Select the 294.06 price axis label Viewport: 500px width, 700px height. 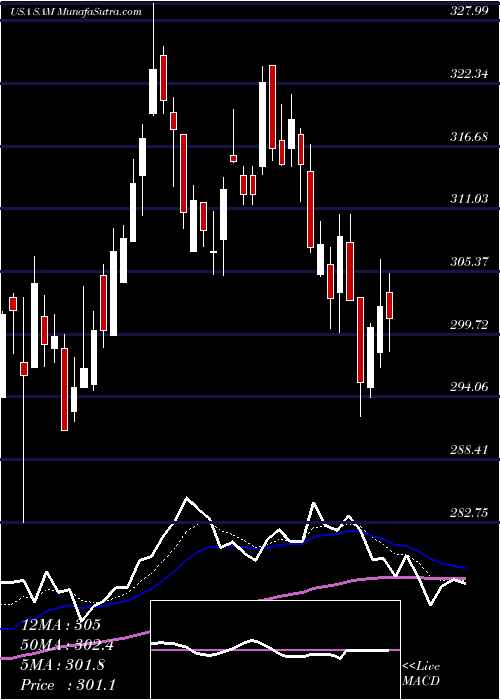click(x=469, y=387)
